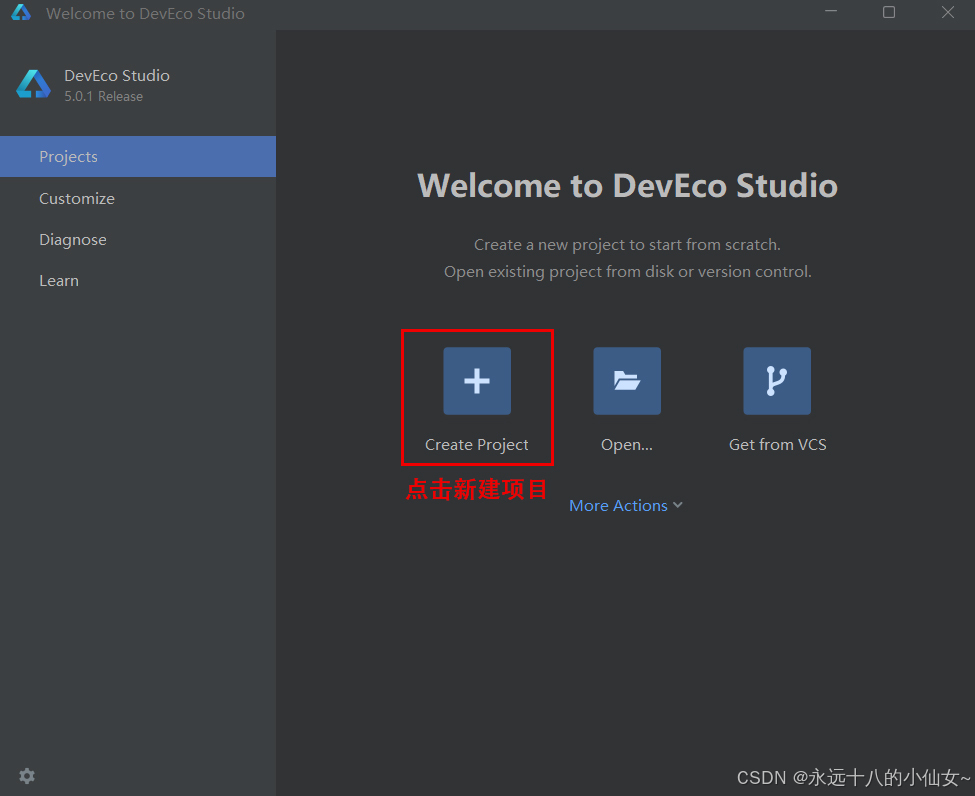Switch to the Customize tab
The height and width of the screenshot is (796, 975).
tap(138, 198)
